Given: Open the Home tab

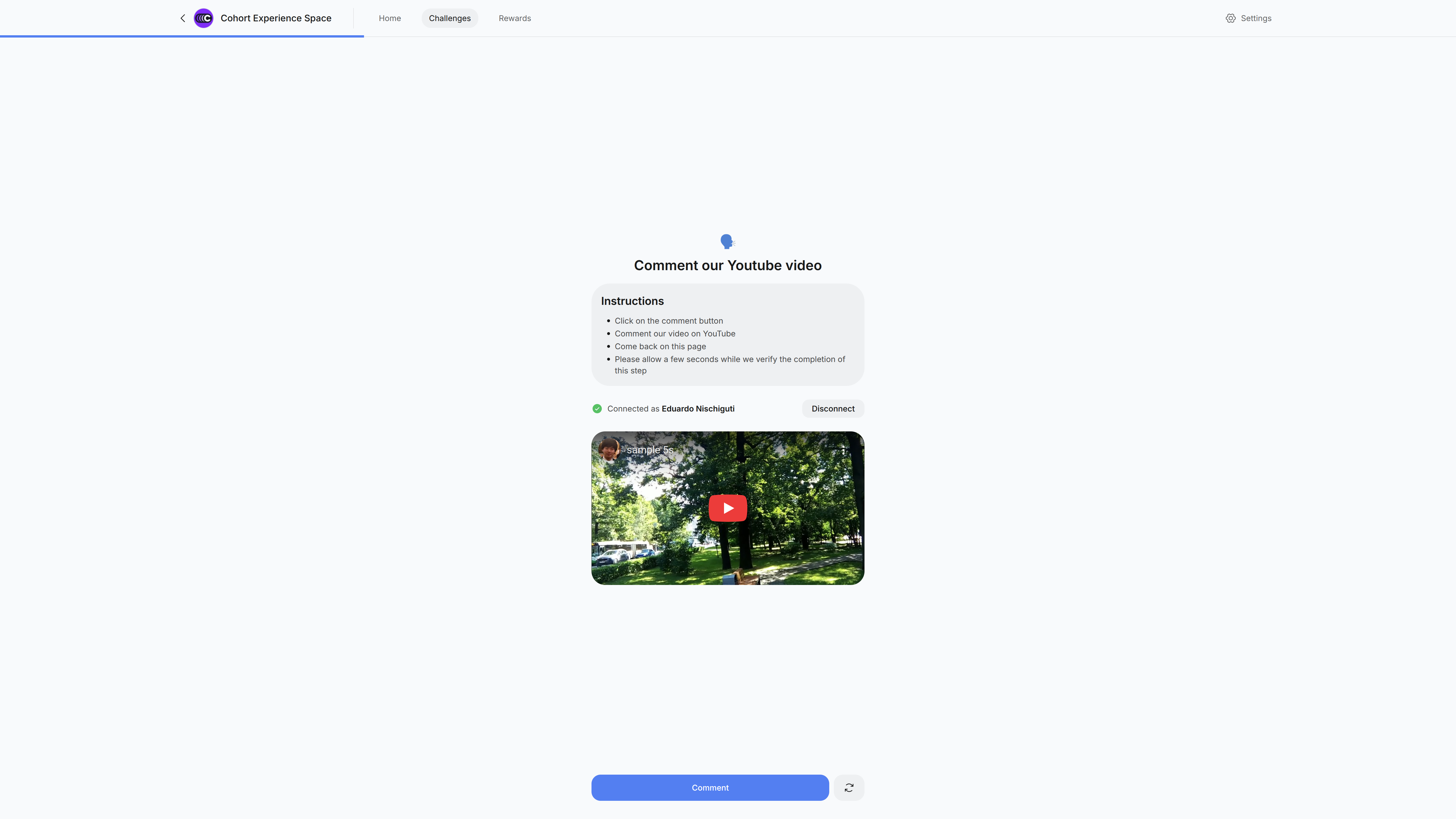Looking at the screenshot, I should coord(389,18).
